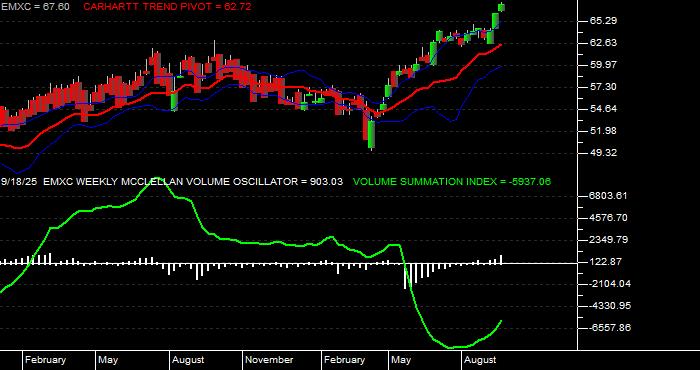Click the 54.64 price axis label
The width and height of the screenshot is (700, 370).
coord(603,109)
